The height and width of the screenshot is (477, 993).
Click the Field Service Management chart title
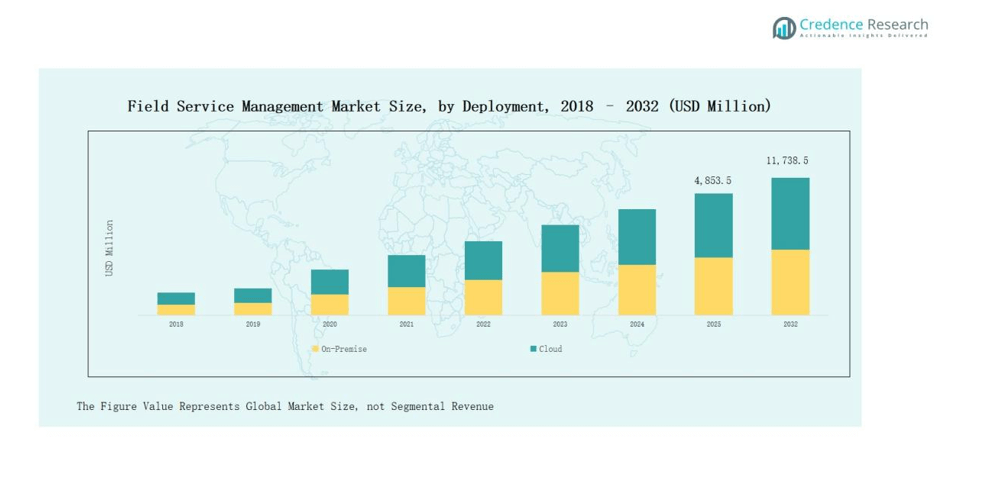tap(449, 106)
